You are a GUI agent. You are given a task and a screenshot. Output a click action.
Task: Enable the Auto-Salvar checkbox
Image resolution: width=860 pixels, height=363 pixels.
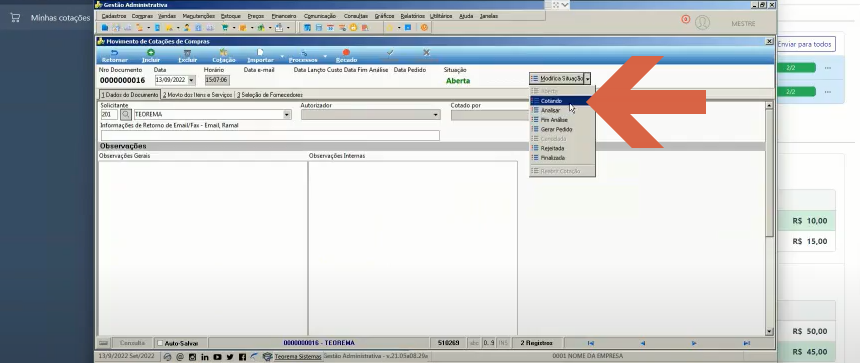click(x=160, y=343)
